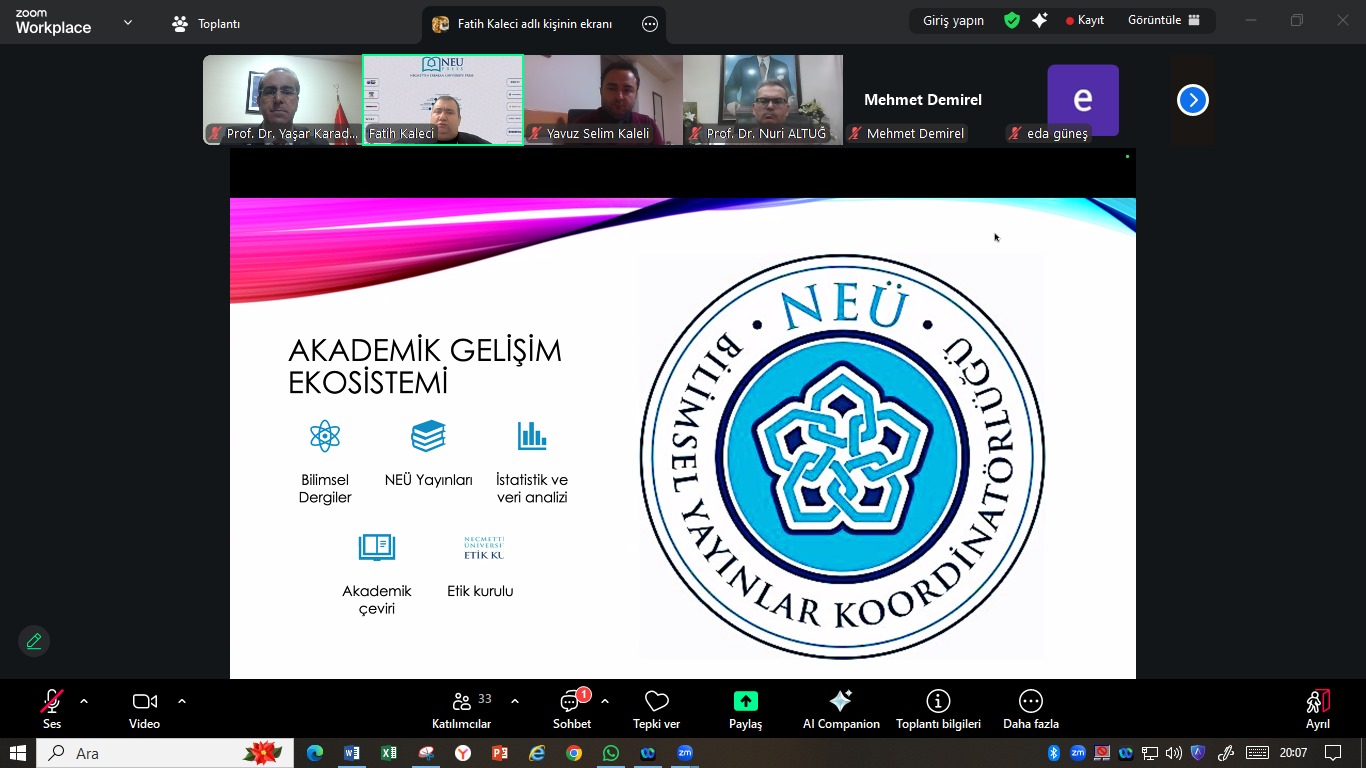Expand video options arrow beside Video
The height and width of the screenshot is (768, 1366).
[182, 701]
